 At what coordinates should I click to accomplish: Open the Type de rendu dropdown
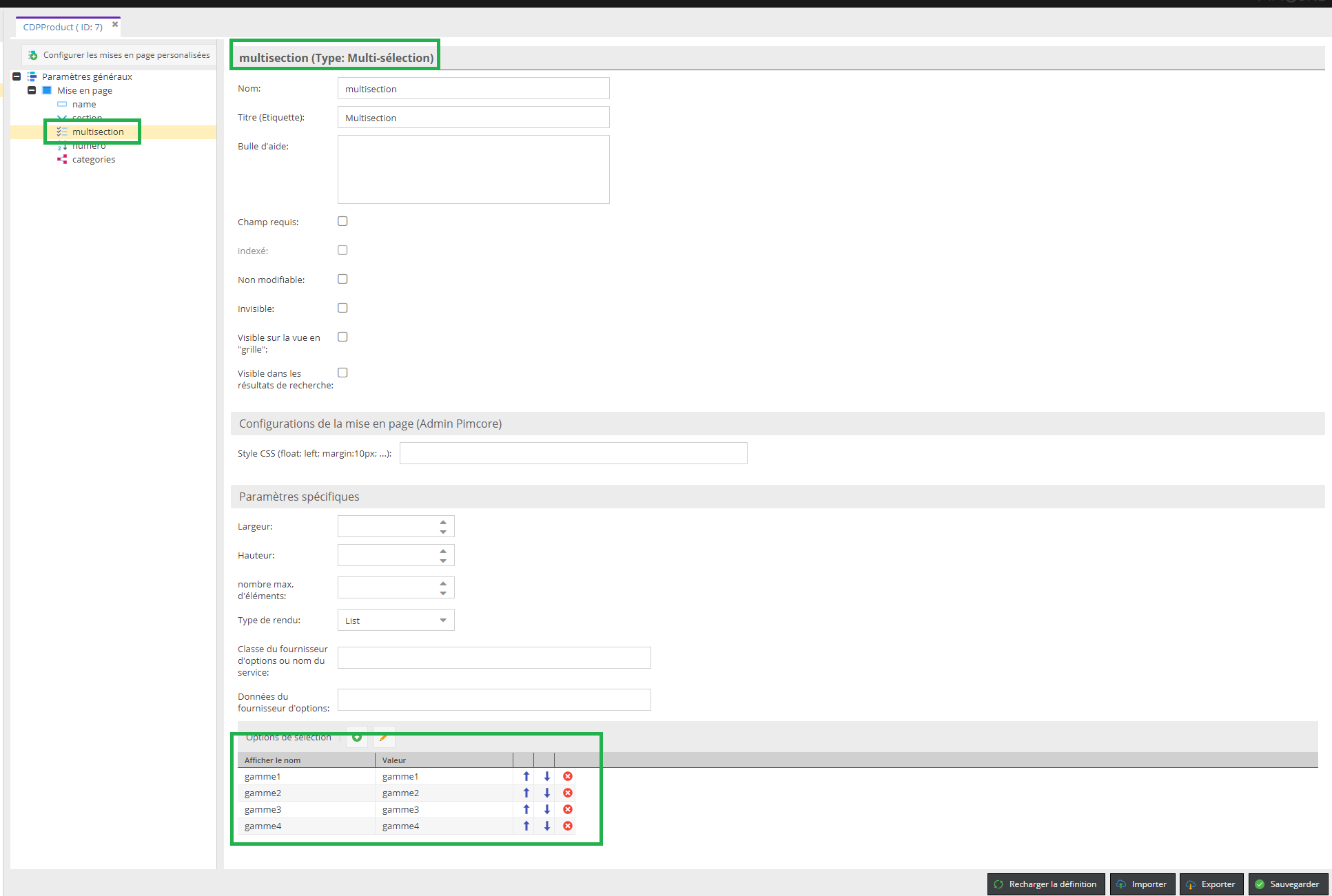442,620
